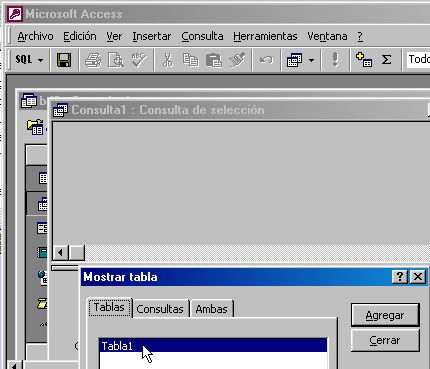
Task: Expand the SQL view dropdown arrow
Action: coord(40,60)
